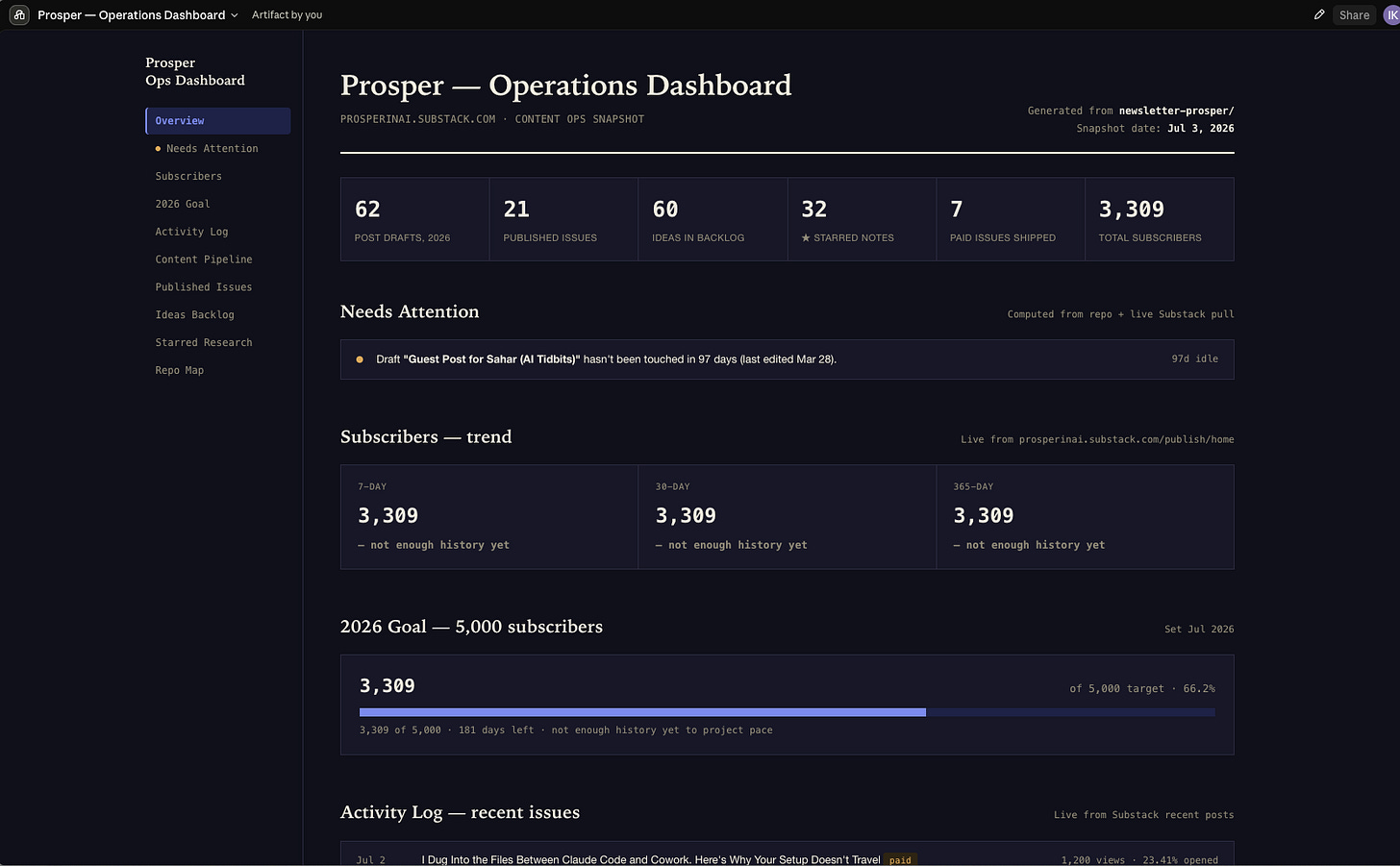
Task: Click the paid badge on the Jul 2 post
Action: pos(900,860)
